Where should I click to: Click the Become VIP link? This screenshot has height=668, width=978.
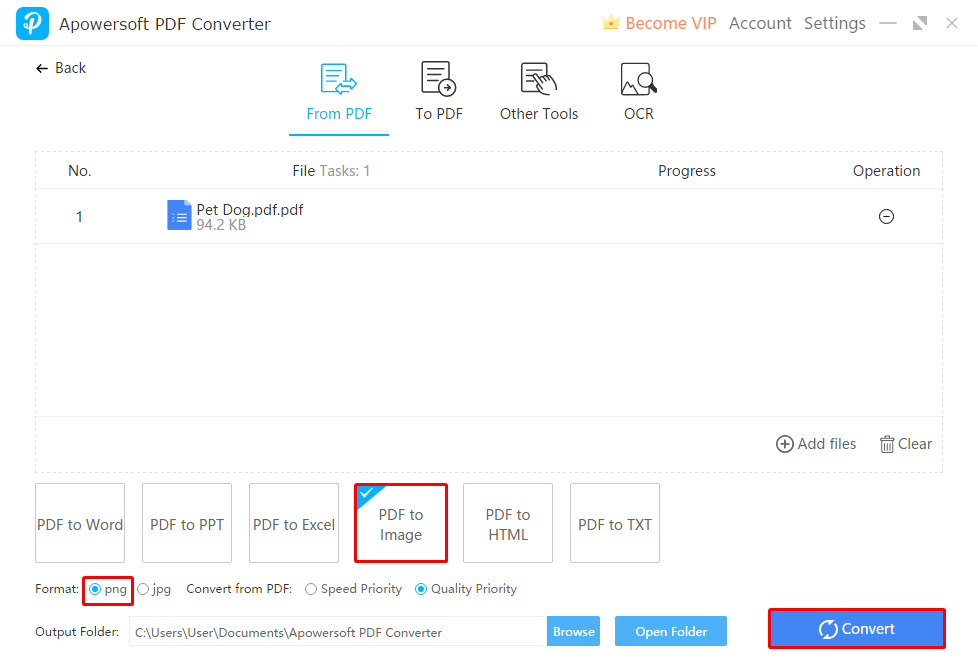coord(668,22)
